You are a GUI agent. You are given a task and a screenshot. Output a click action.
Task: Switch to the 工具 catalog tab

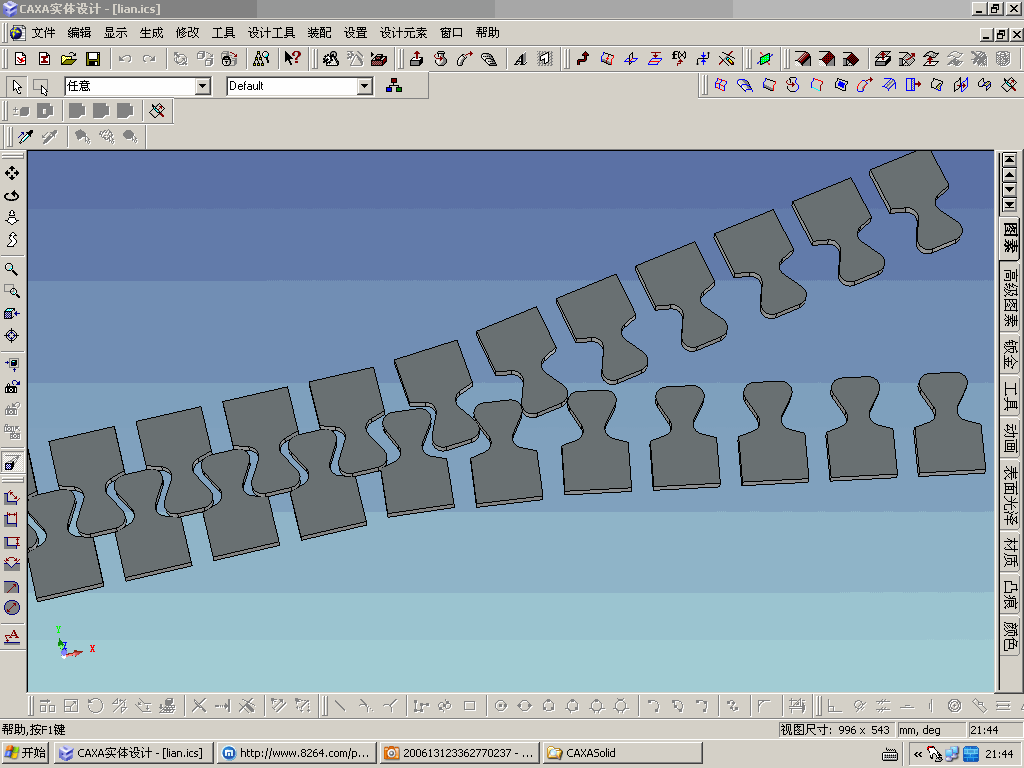(x=1010, y=396)
